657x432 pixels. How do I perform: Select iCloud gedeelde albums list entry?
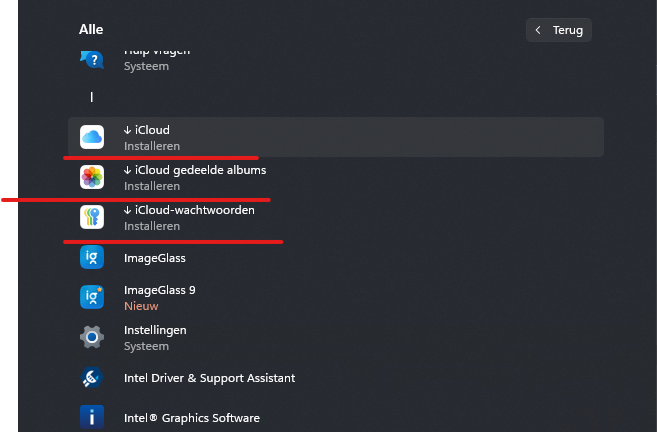tap(336, 177)
